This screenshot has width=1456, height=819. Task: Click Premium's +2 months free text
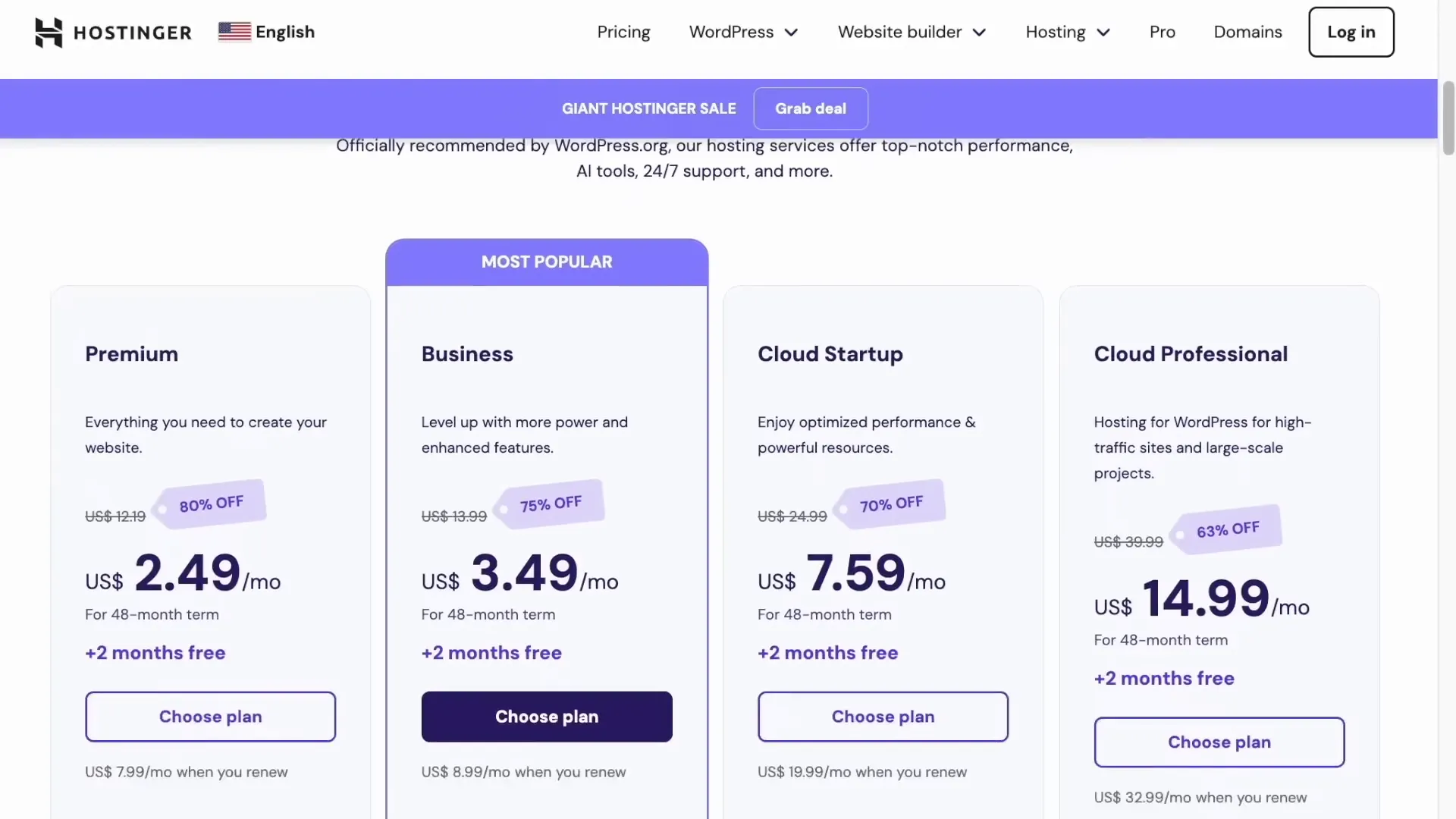coord(155,653)
